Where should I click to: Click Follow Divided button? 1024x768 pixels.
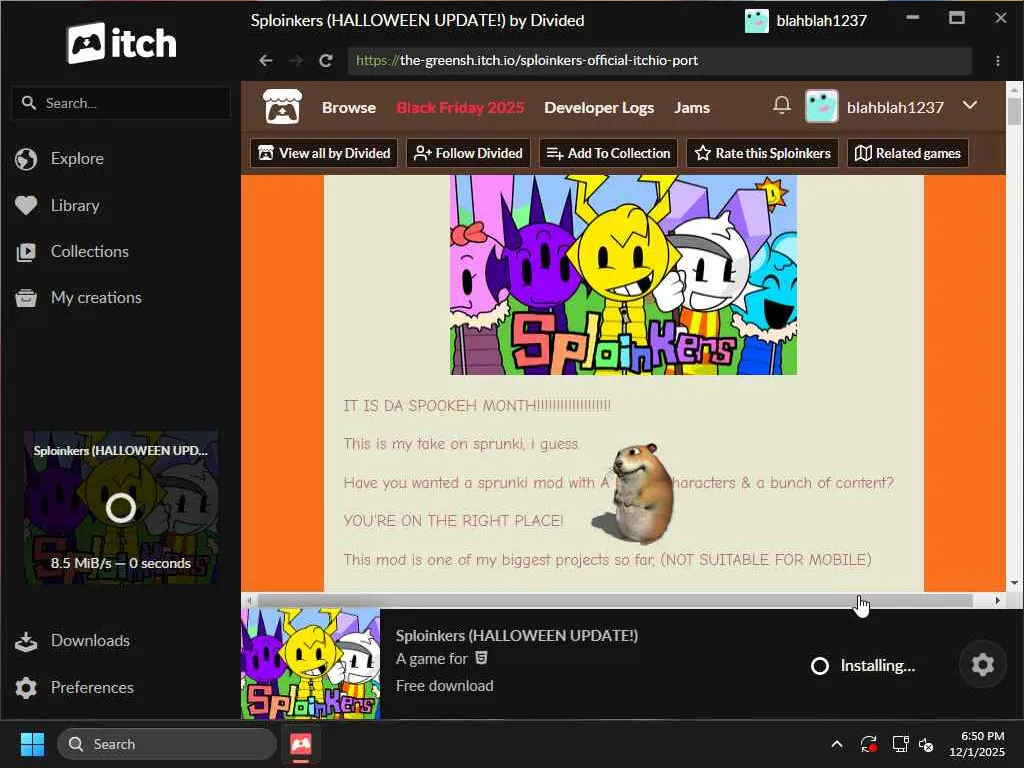468,153
